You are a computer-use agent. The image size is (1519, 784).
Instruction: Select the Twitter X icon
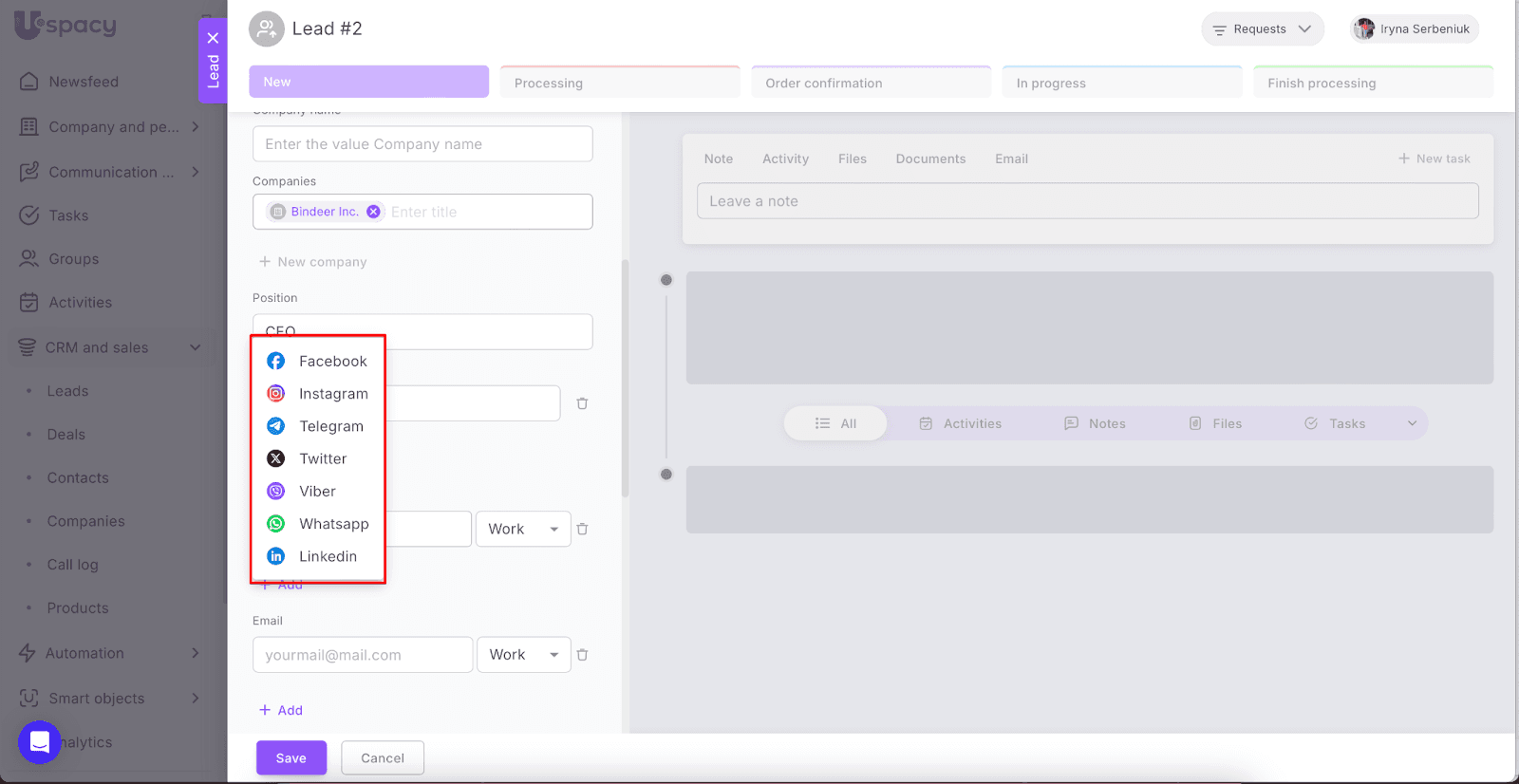(x=276, y=458)
